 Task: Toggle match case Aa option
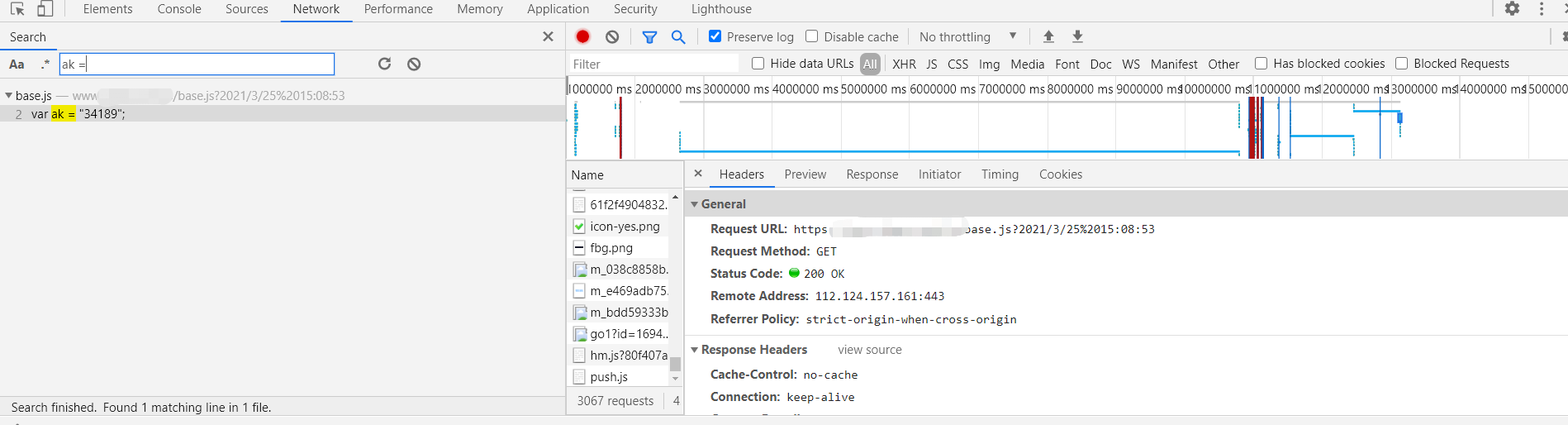point(17,64)
